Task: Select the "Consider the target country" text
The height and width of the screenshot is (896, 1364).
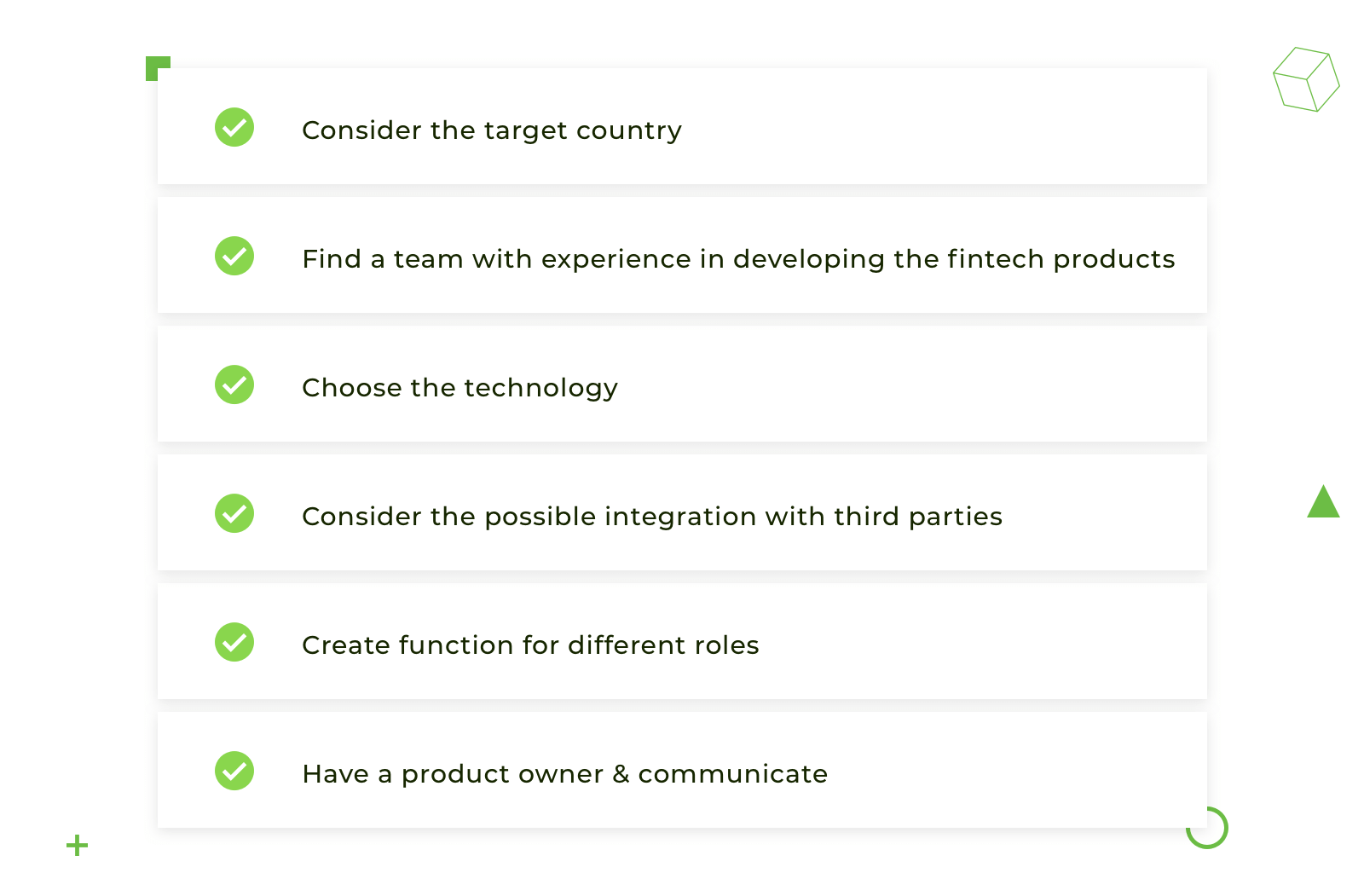Action: (492, 130)
